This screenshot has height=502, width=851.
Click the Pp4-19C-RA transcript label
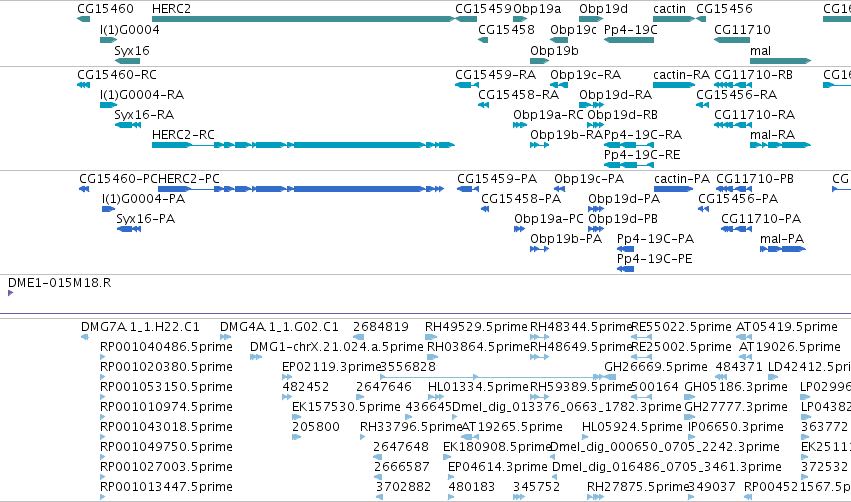642,134
